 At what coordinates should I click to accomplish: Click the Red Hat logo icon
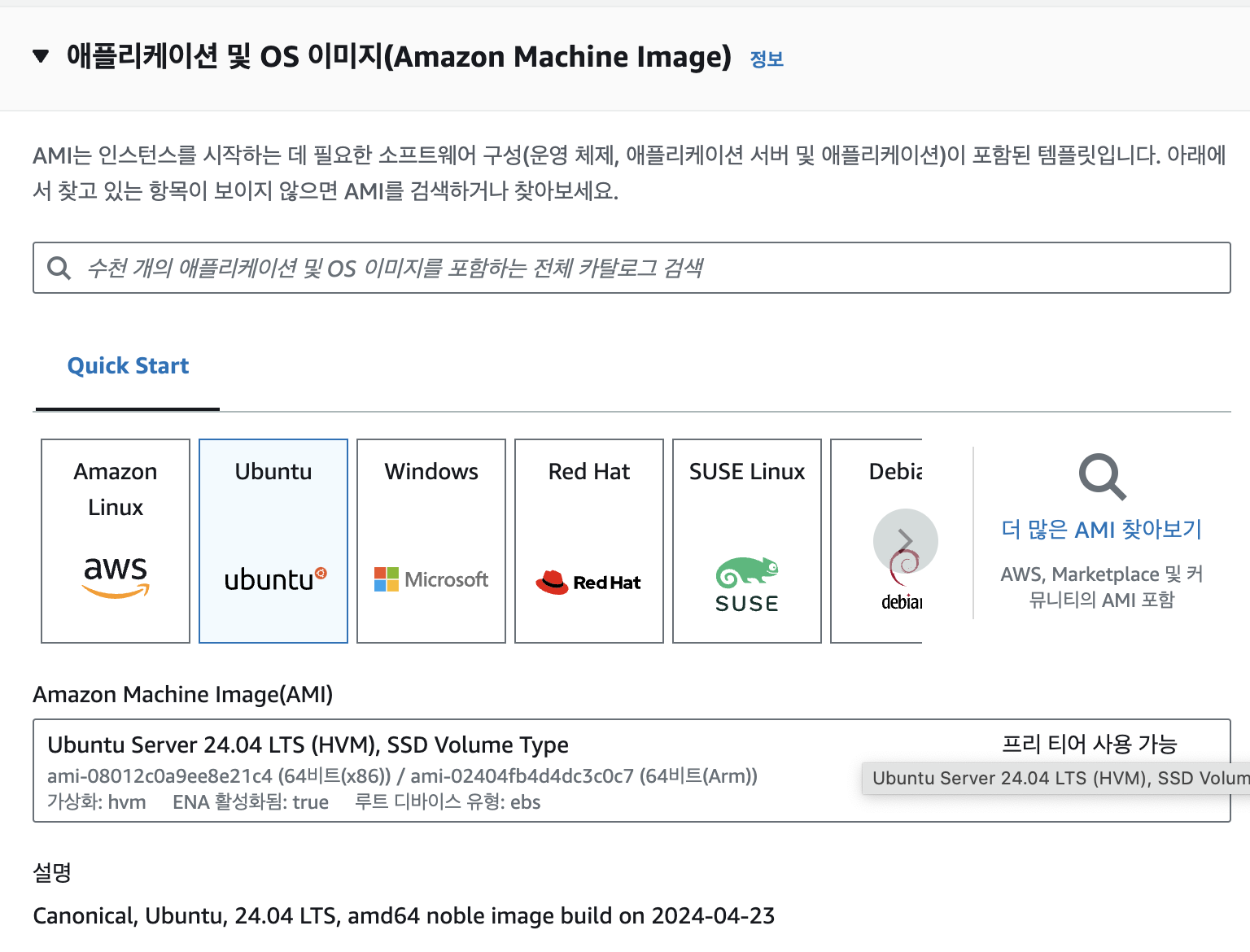pyautogui.click(x=588, y=582)
